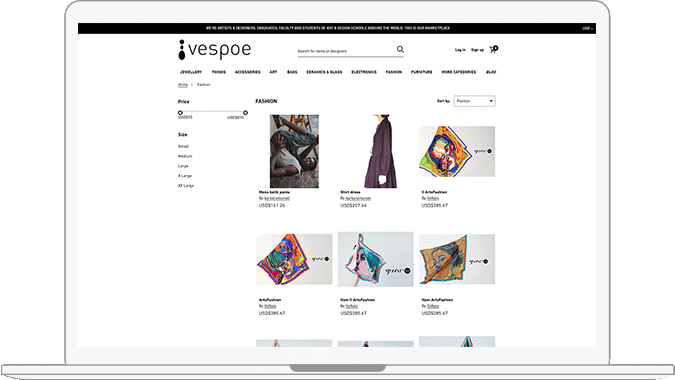The image size is (675, 380).
Task: Click the search magnifier icon
Action: click(x=400, y=49)
